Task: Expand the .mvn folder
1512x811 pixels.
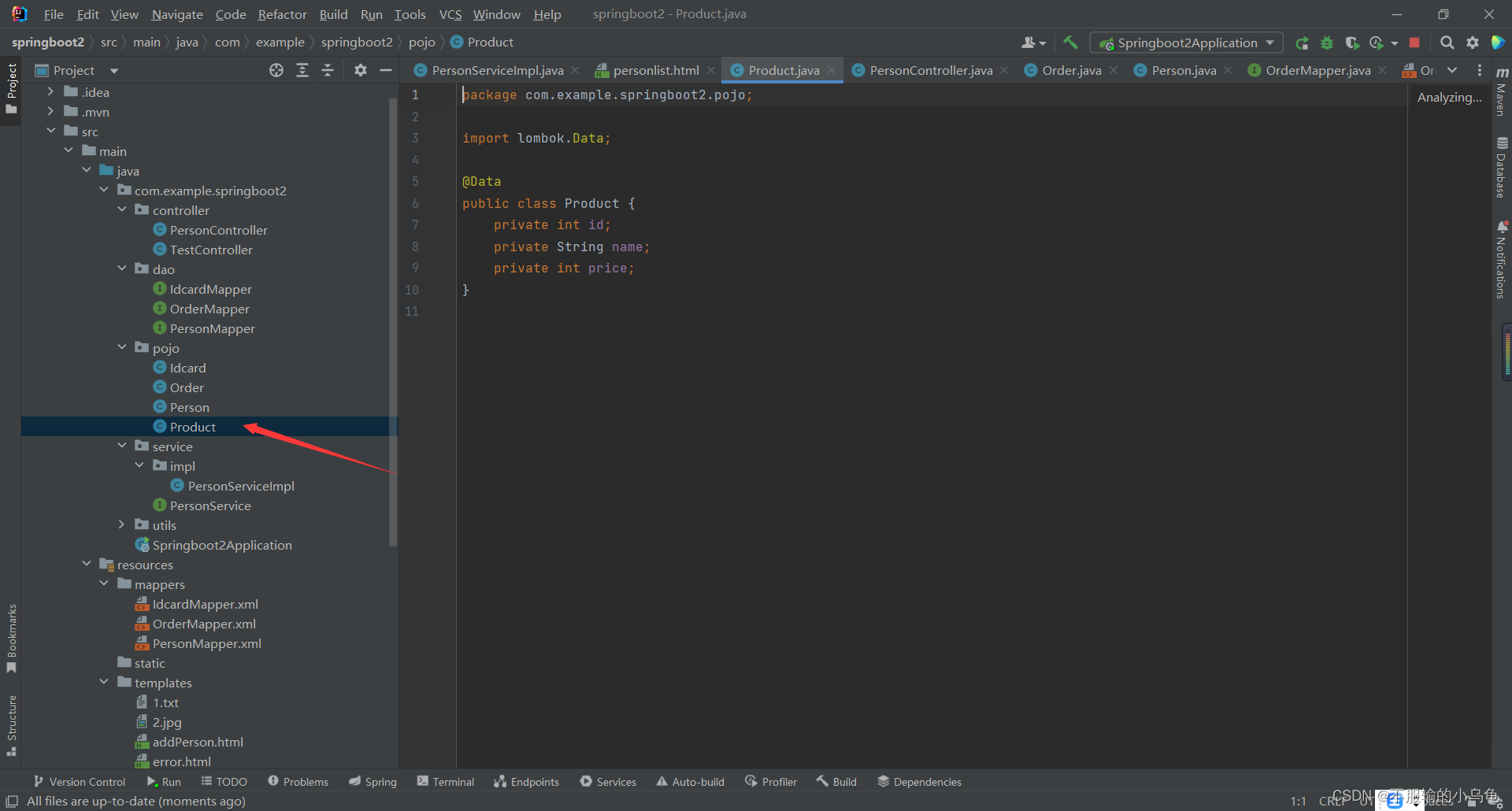Action: [50, 112]
